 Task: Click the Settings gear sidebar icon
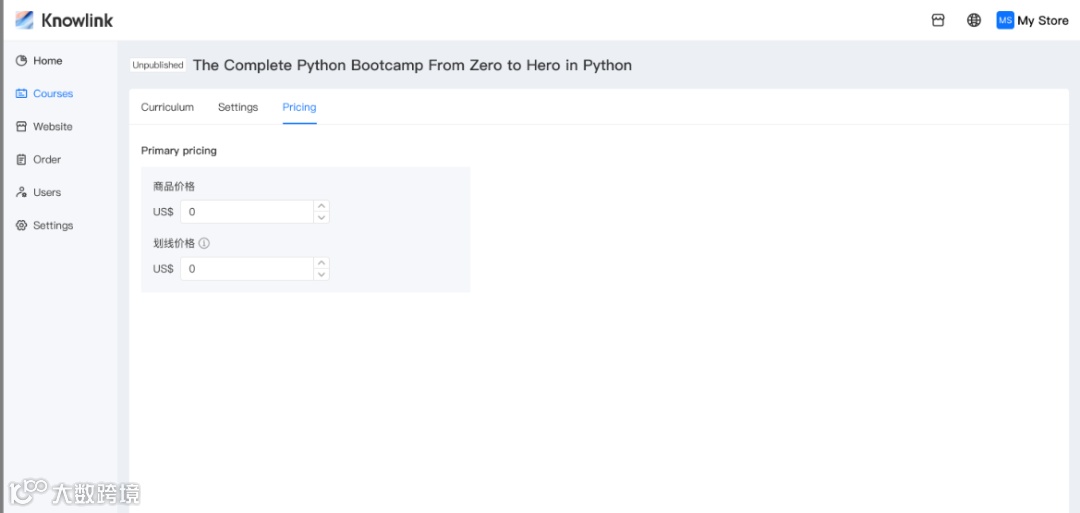[x=22, y=226]
